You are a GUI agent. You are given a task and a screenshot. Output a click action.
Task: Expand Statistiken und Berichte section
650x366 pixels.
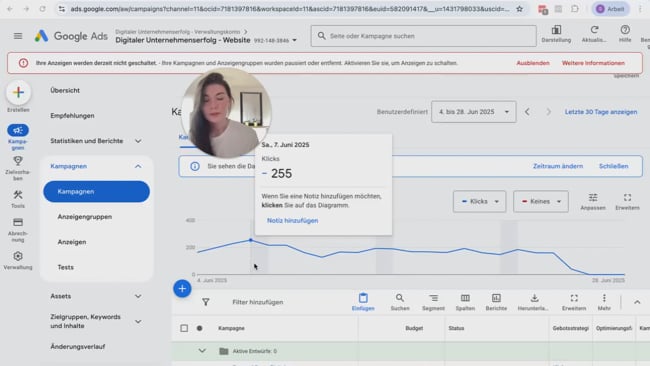pos(138,141)
